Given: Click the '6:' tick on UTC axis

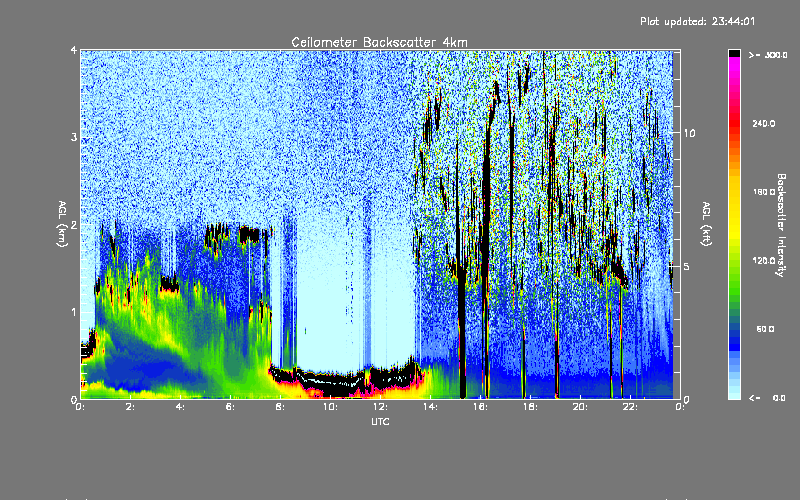Looking at the screenshot, I should (231, 407).
